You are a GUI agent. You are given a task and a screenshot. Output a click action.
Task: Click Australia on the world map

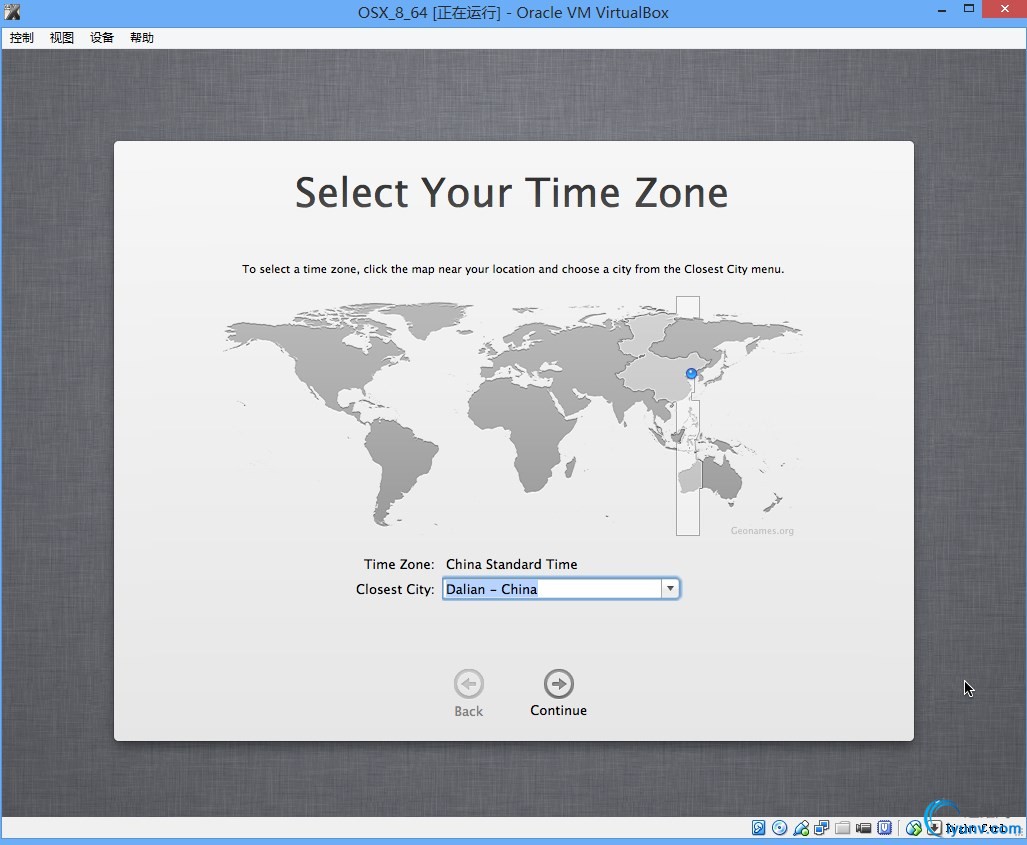click(711, 478)
